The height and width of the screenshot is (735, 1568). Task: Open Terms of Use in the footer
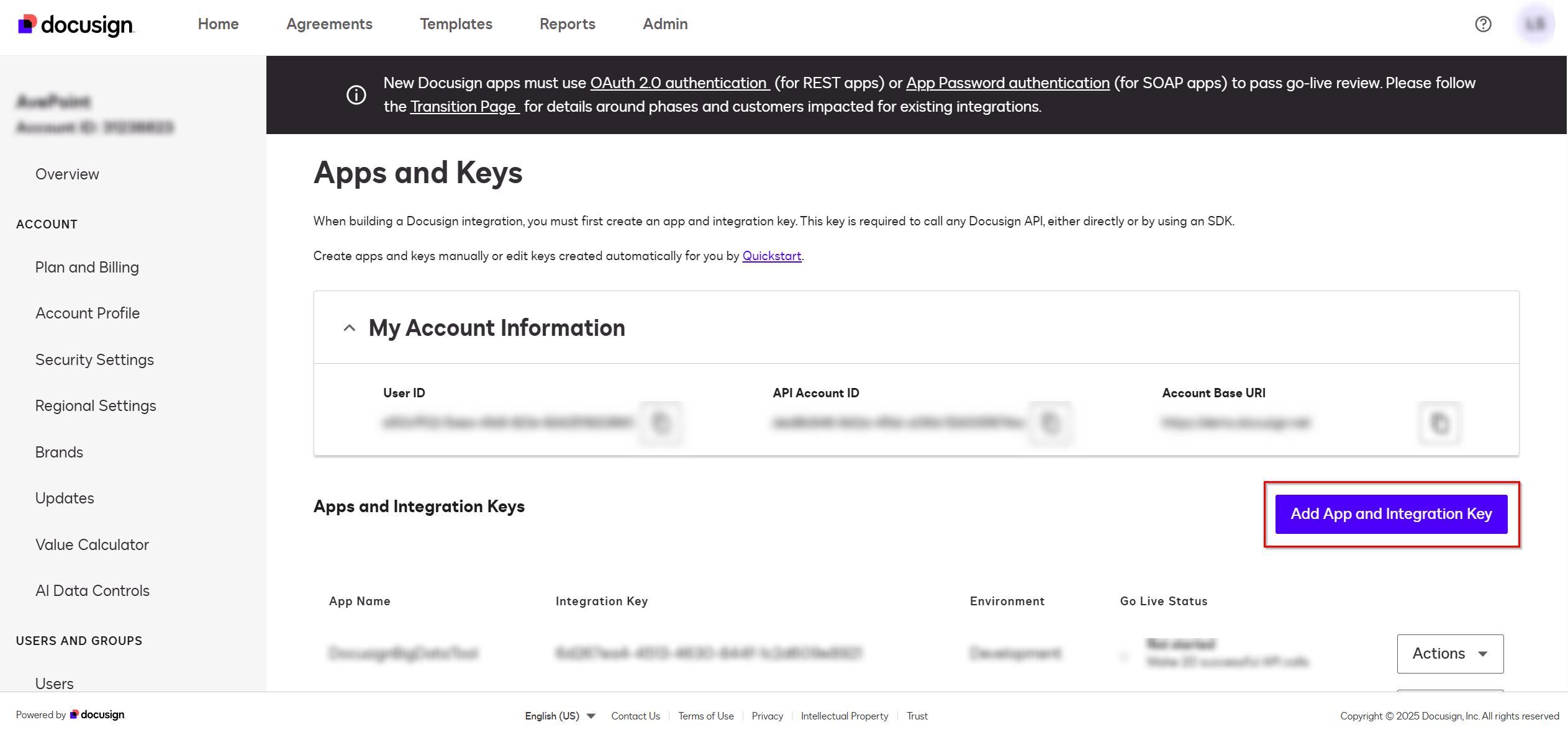pyautogui.click(x=705, y=716)
